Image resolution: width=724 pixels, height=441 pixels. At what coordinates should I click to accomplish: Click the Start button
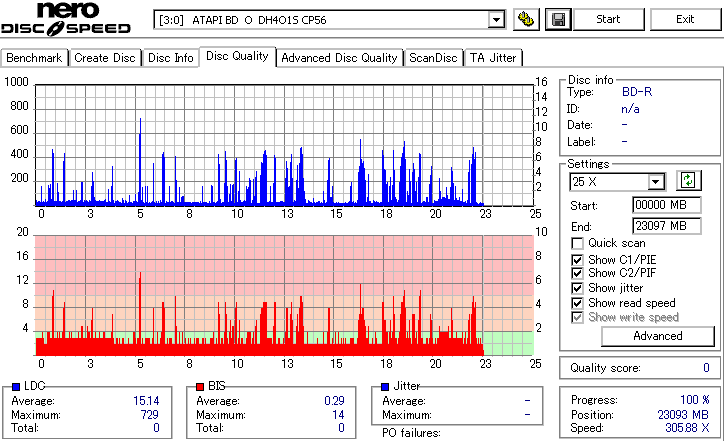[608, 19]
